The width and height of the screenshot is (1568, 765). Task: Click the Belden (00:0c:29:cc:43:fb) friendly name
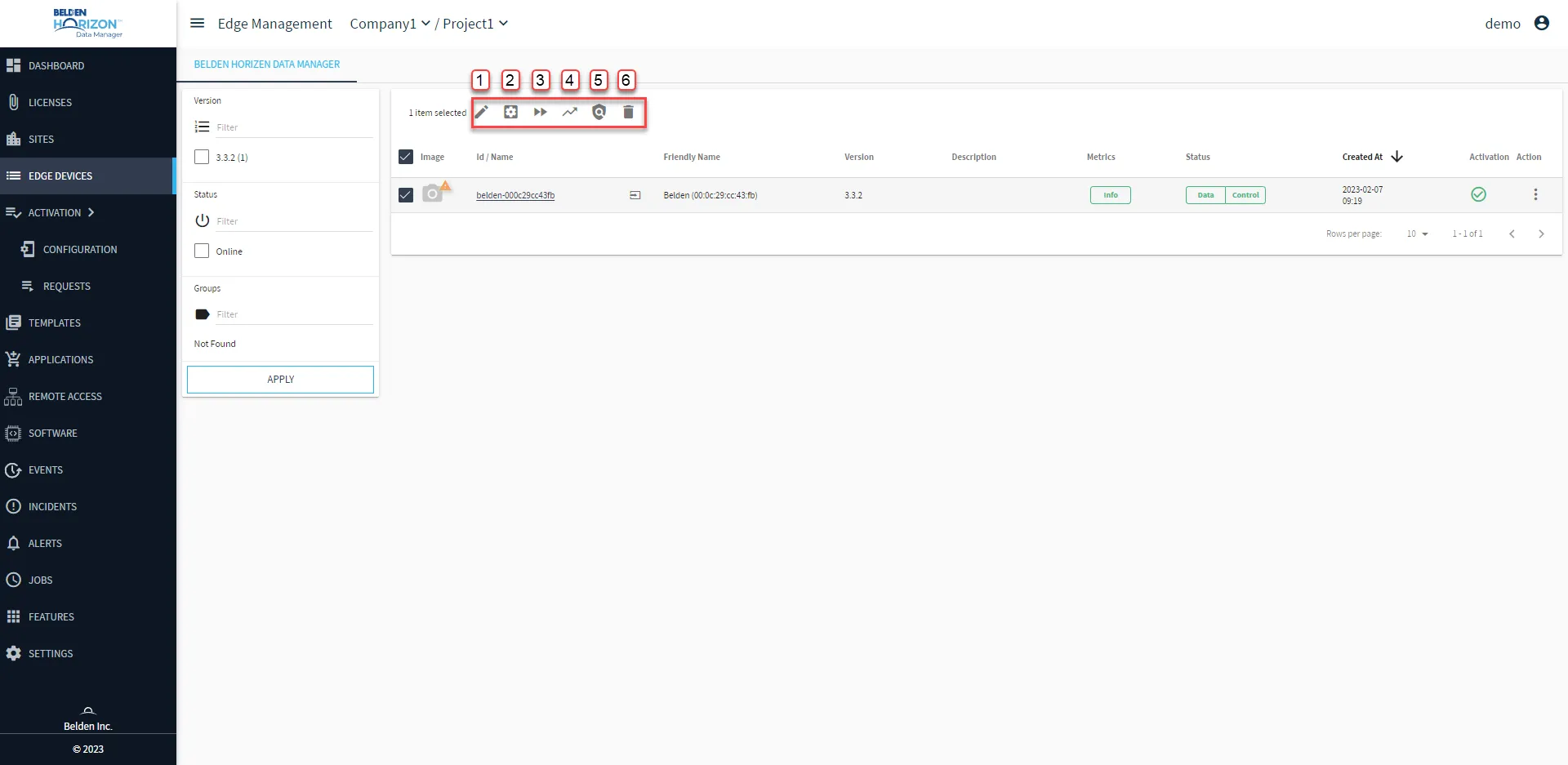(710, 195)
